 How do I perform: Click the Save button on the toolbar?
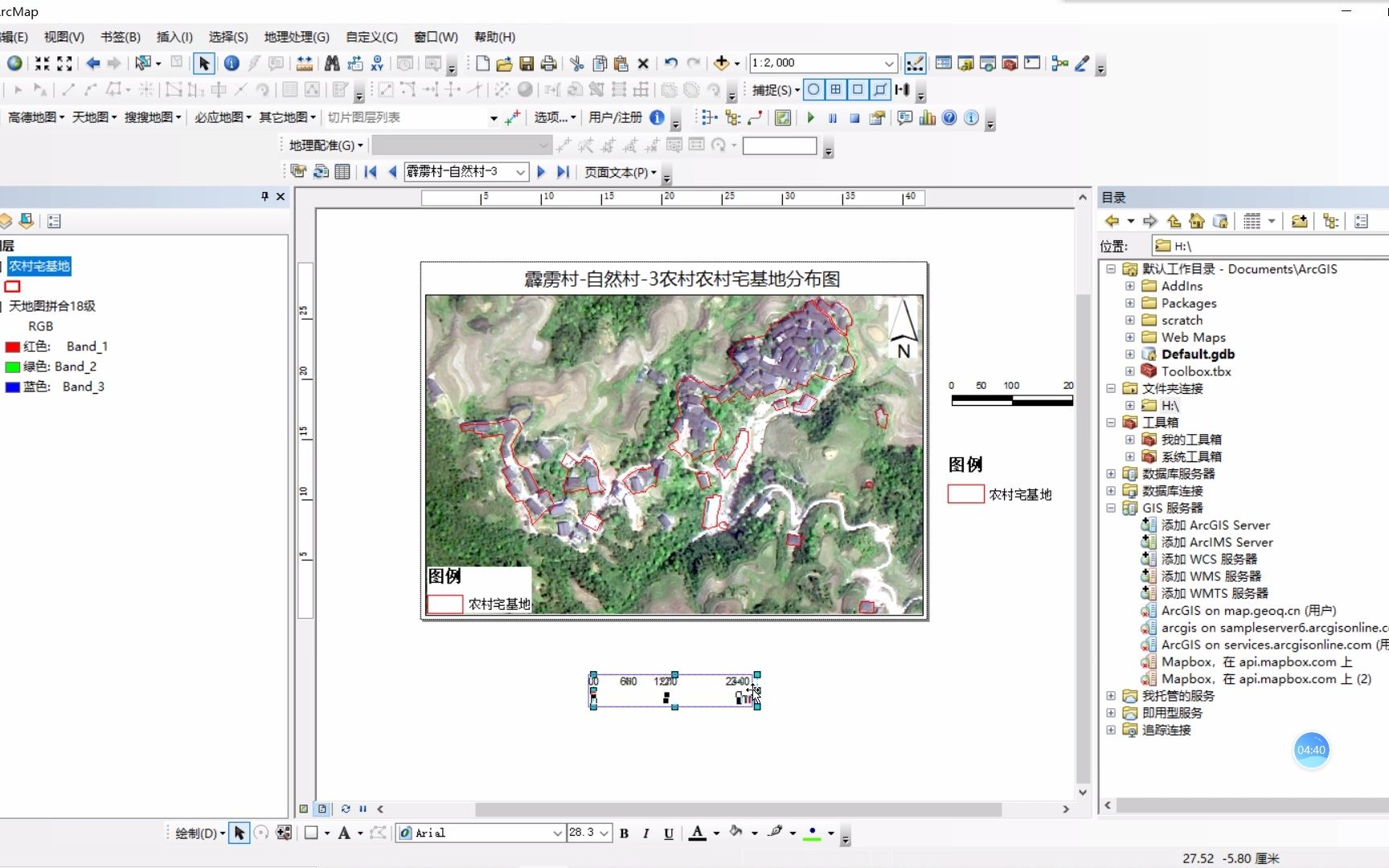[527, 63]
